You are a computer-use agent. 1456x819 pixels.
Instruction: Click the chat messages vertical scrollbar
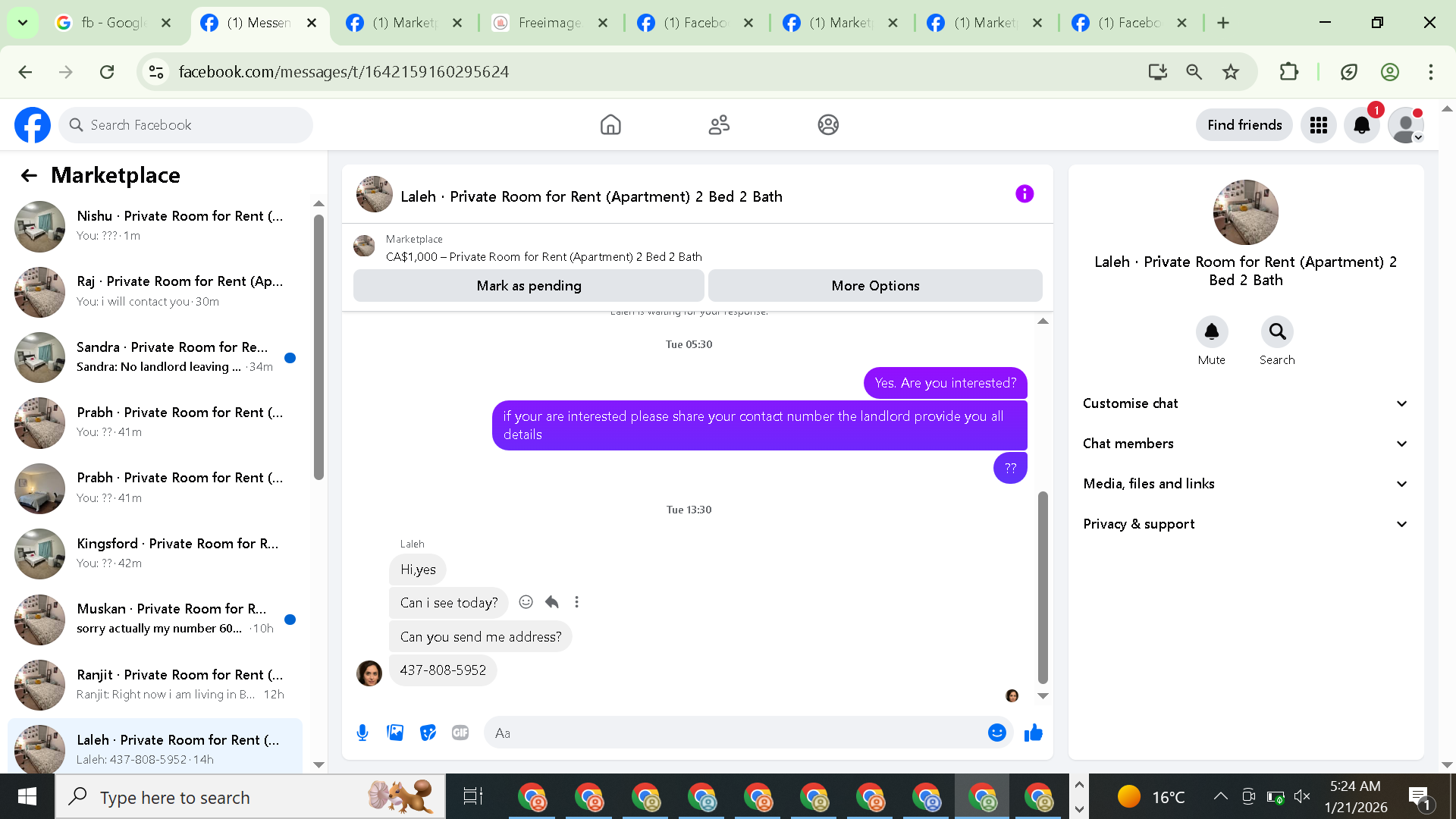click(x=1043, y=587)
